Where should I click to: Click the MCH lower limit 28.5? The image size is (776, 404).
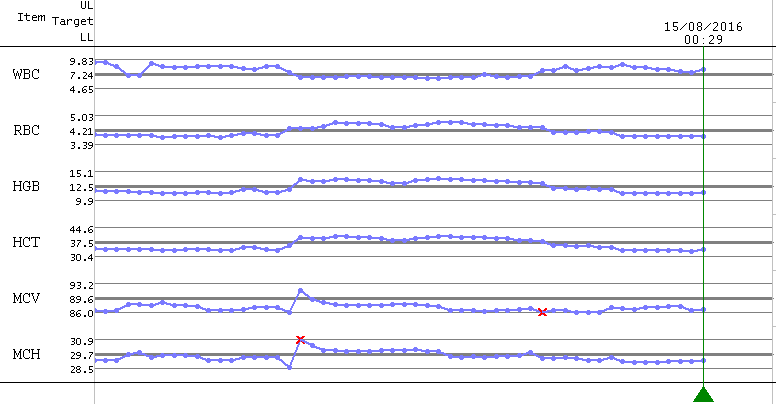81,369
